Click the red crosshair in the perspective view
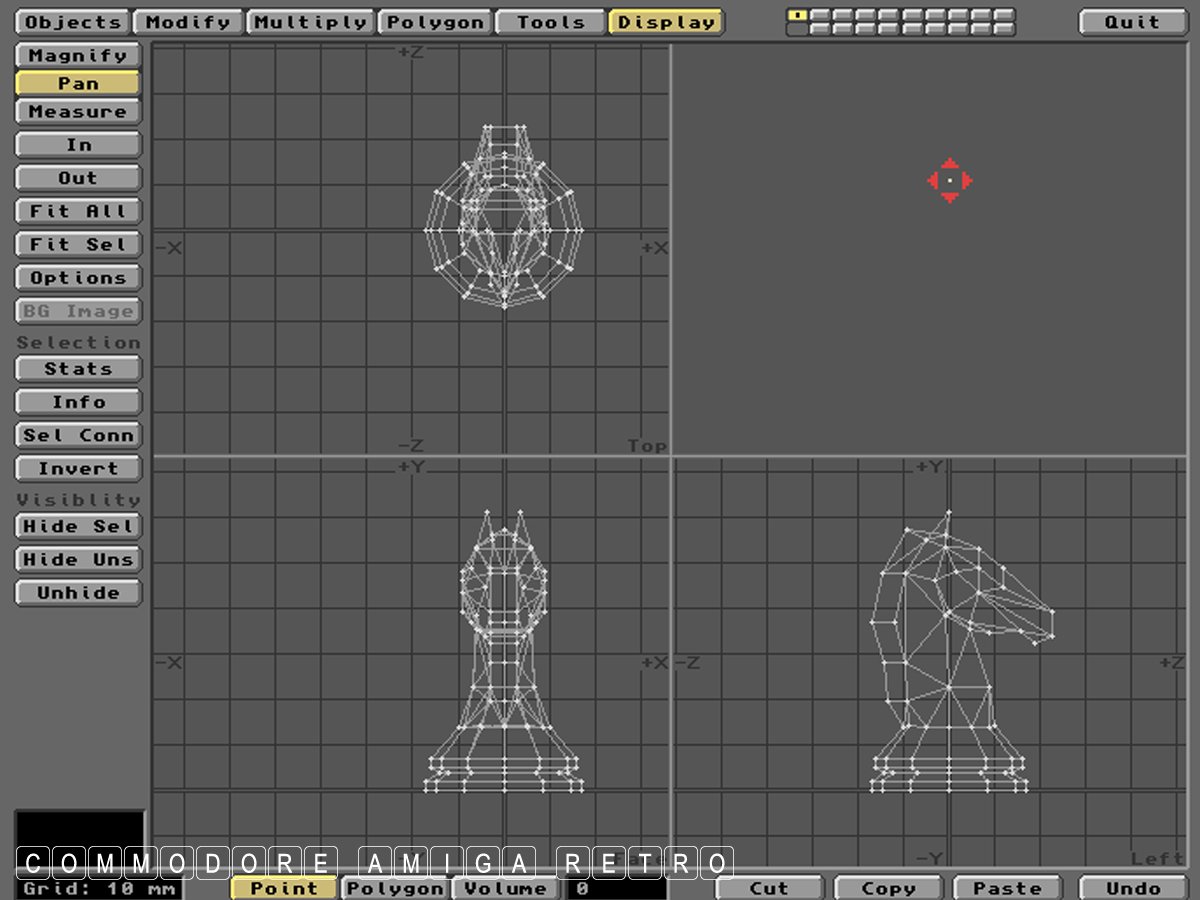 click(x=949, y=181)
